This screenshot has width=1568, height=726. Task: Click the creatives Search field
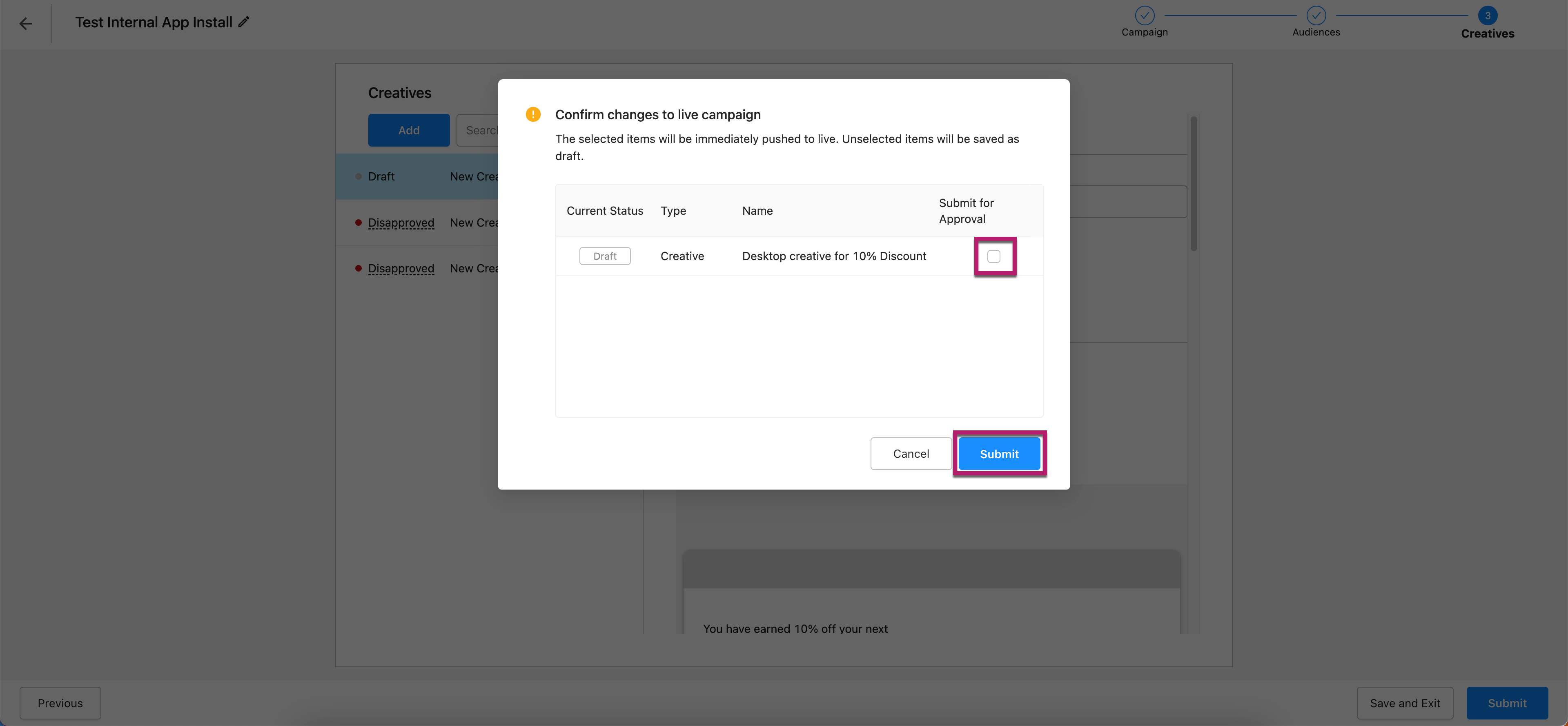478,130
